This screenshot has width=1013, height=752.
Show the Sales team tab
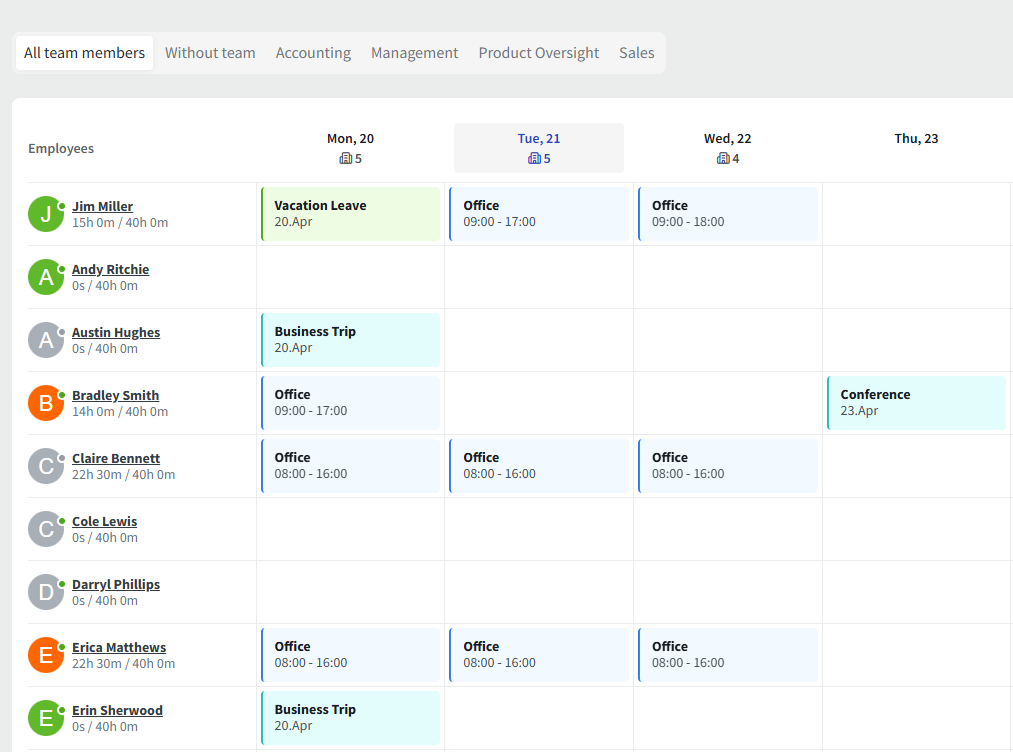click(x=636, y=53)
